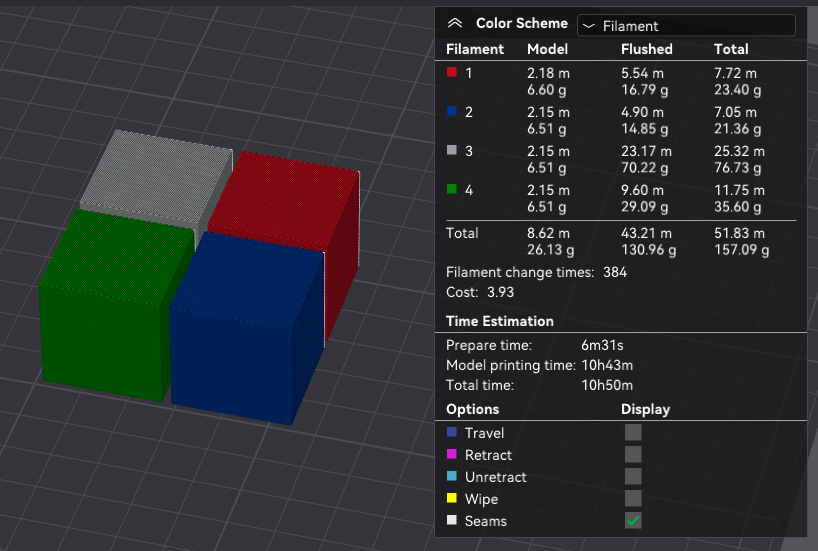
Task: Select the gray cube in viewport
Action: click(x=157, y=177)
